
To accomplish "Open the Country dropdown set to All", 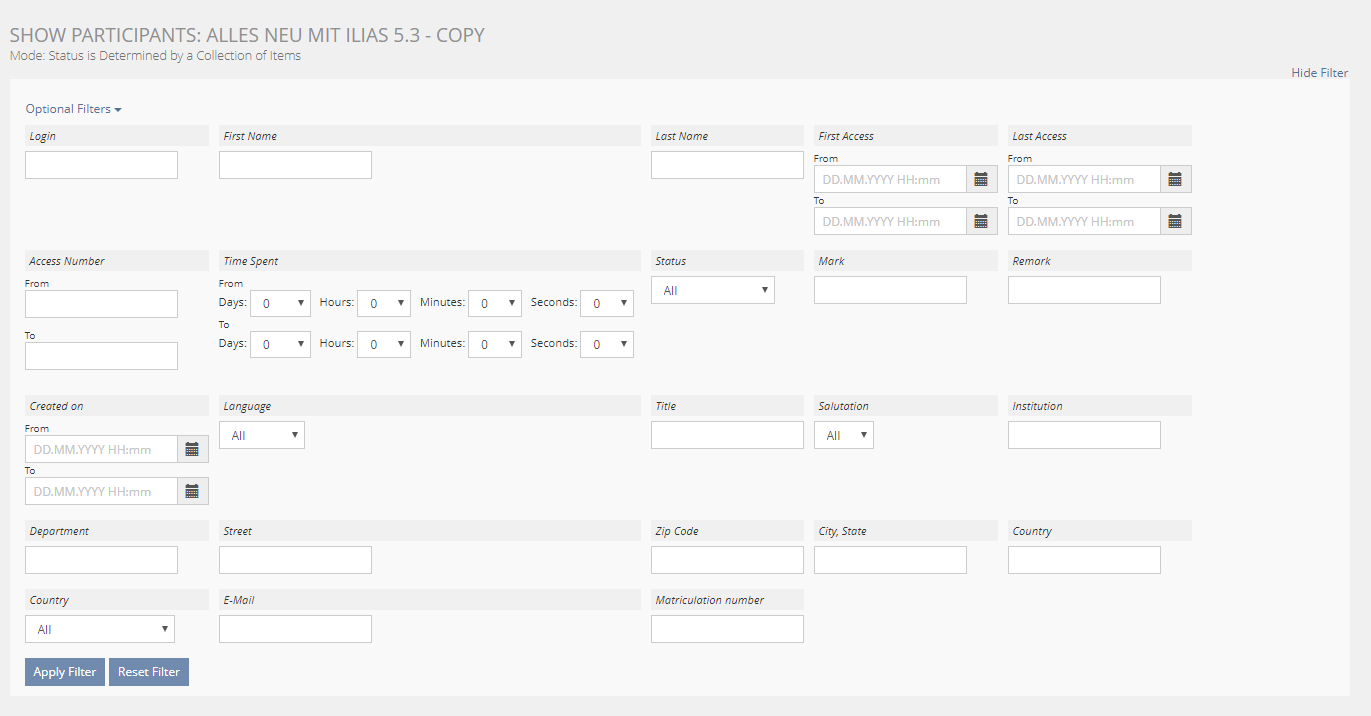I will 99,629.
